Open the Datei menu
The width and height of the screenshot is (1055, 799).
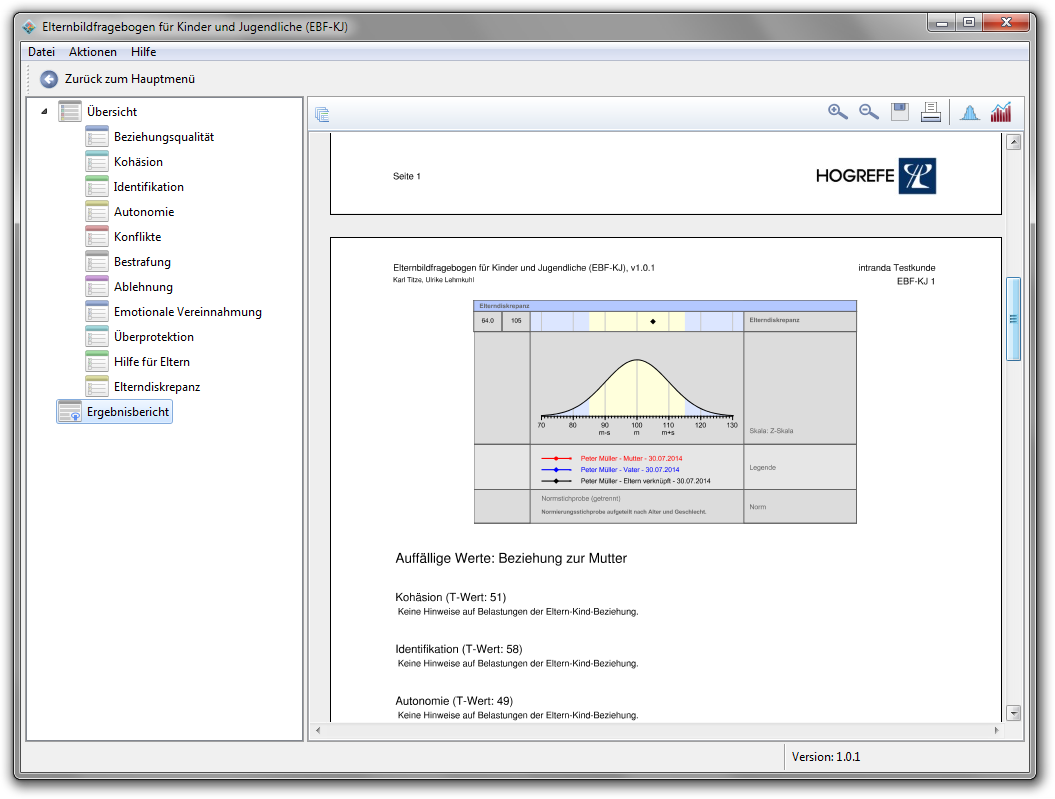(41, 52)
